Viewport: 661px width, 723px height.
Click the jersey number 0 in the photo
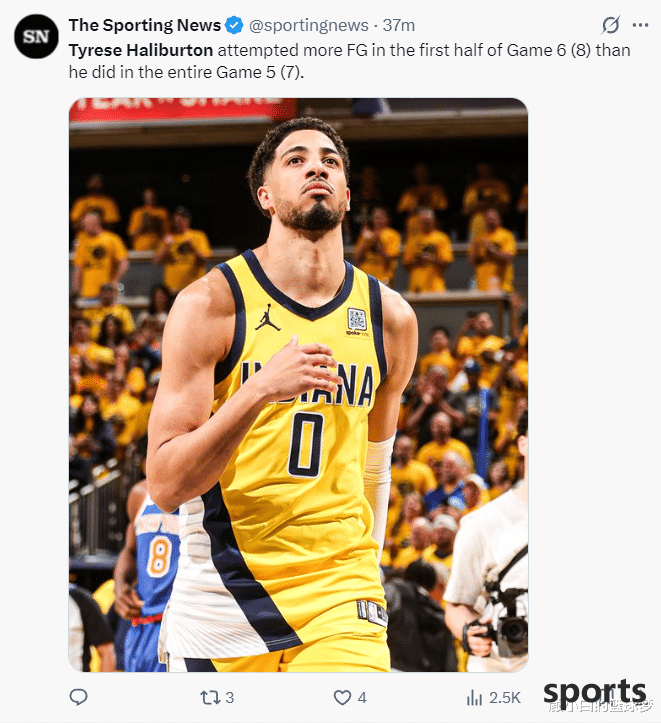pos(306,445)
